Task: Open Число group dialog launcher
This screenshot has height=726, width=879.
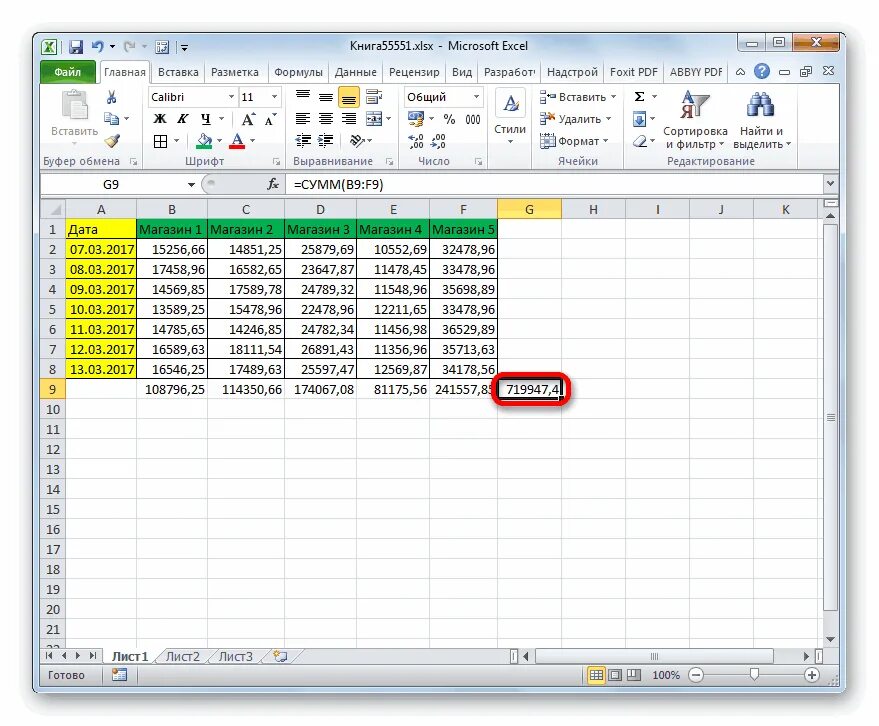Action: [478, 161]
